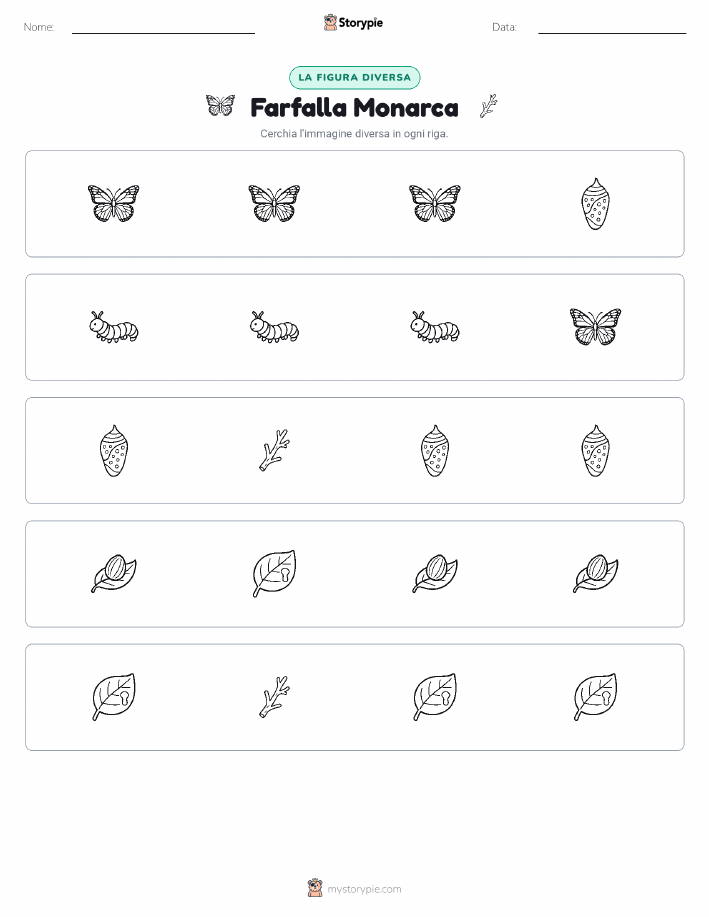Image resolution: width=709 pixels, height=917 pixels.
Task: Click the twig icon beside the title
Action: click(488, 106)
